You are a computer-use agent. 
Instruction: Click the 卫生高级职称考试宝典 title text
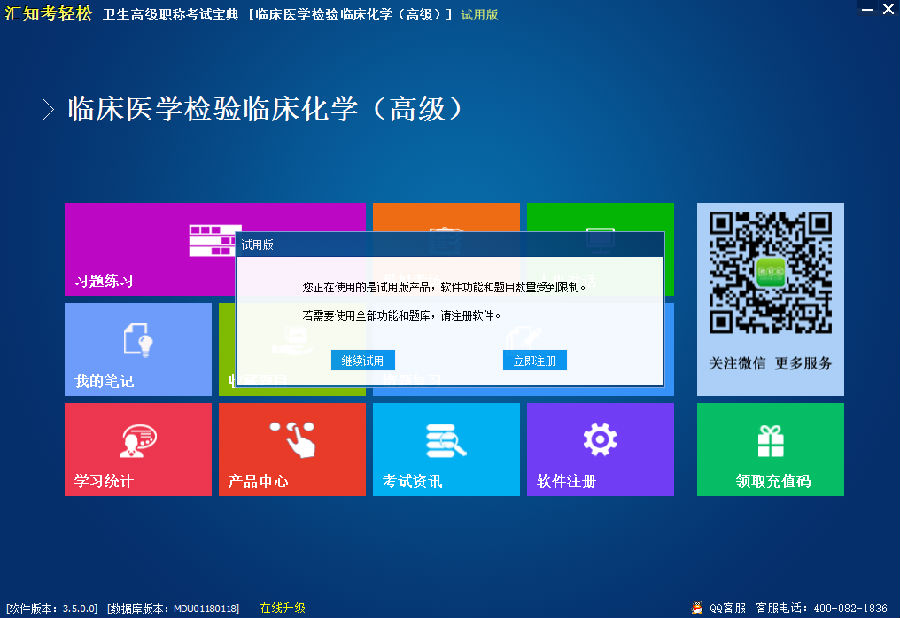[170, 14]
